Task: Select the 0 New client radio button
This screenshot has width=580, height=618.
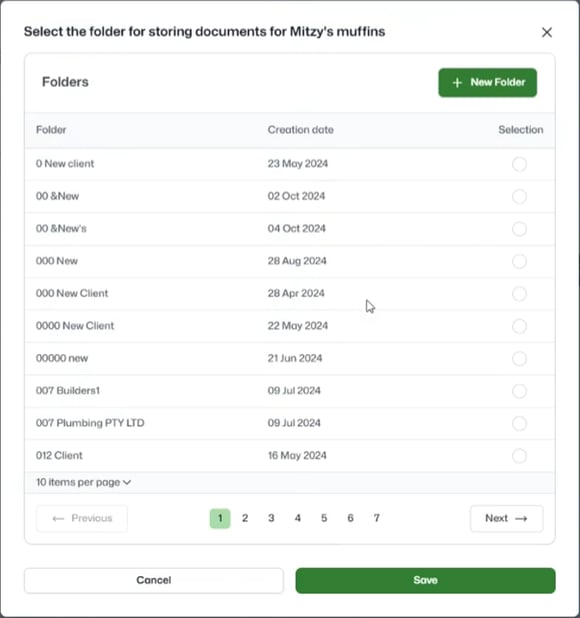Action: [x=519, y=164]
